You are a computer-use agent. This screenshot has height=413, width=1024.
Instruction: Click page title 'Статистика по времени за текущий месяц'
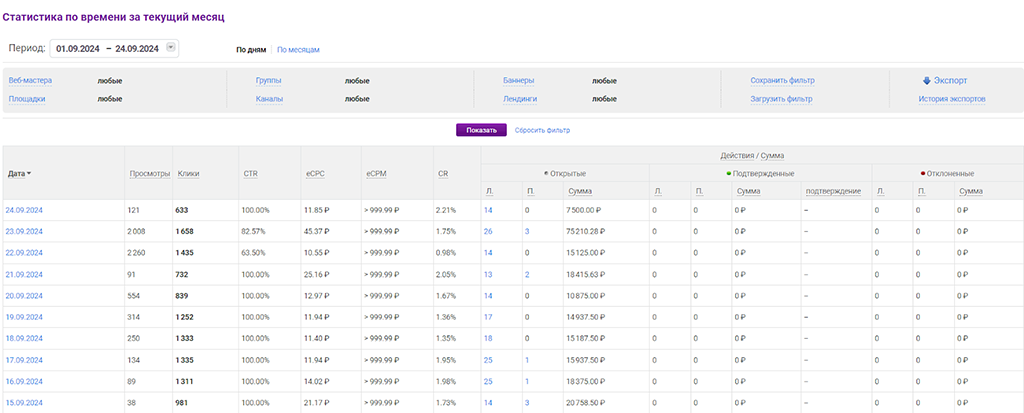click(114, 18)
